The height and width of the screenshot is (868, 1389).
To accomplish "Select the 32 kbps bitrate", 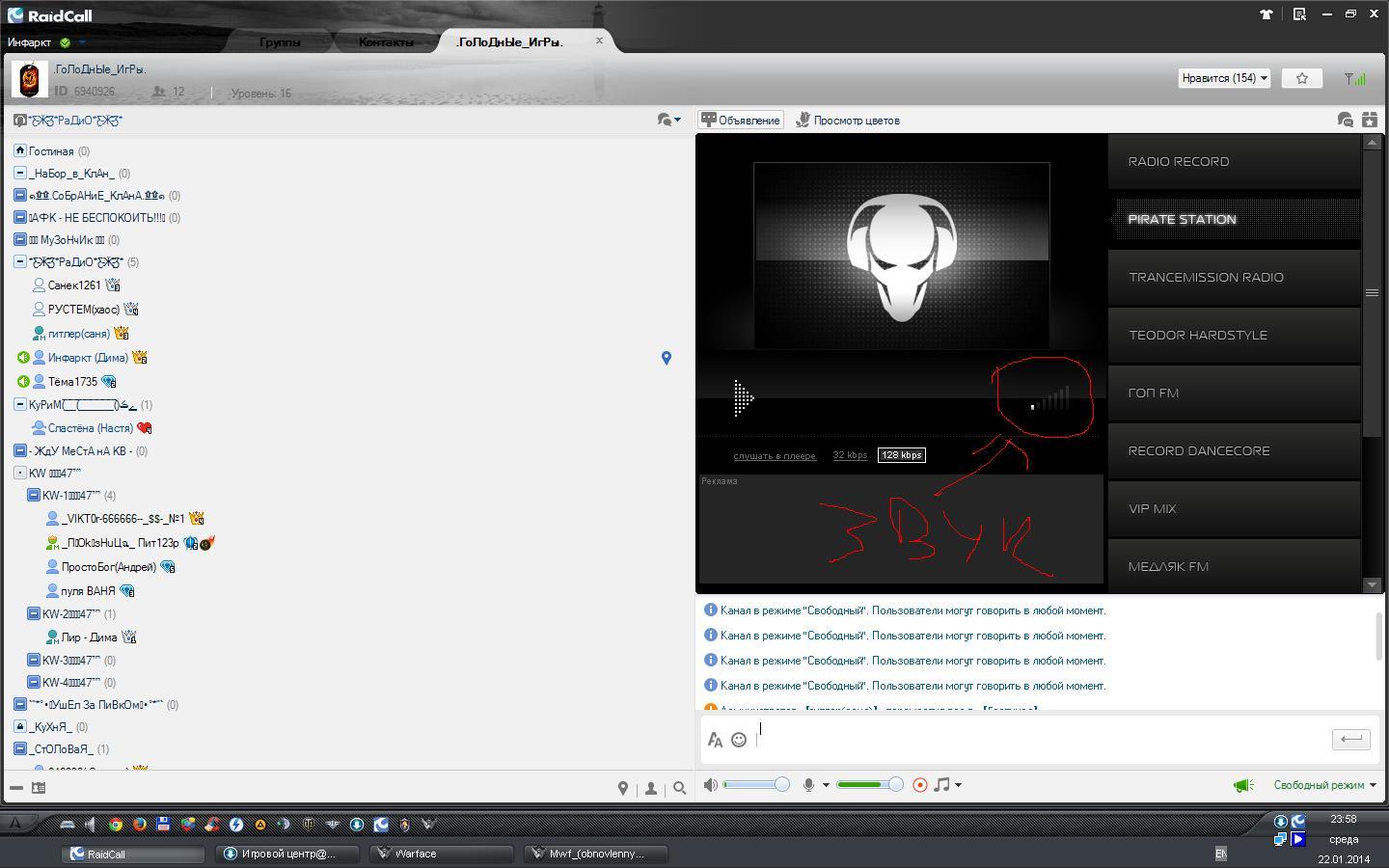I will coord(850,455).
